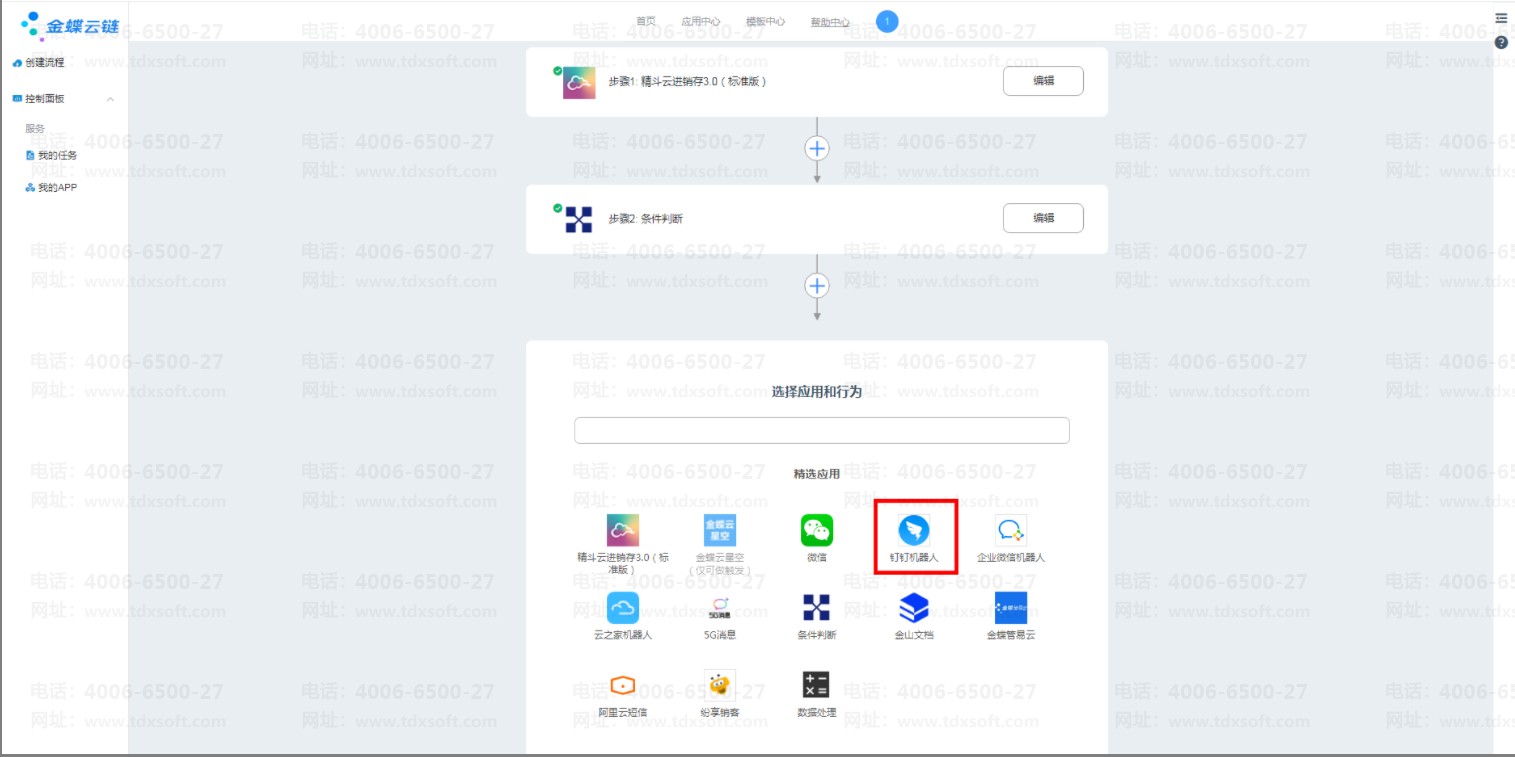
Task: Select 条件判断 in the featured apps grid
Action: [817, 608]
